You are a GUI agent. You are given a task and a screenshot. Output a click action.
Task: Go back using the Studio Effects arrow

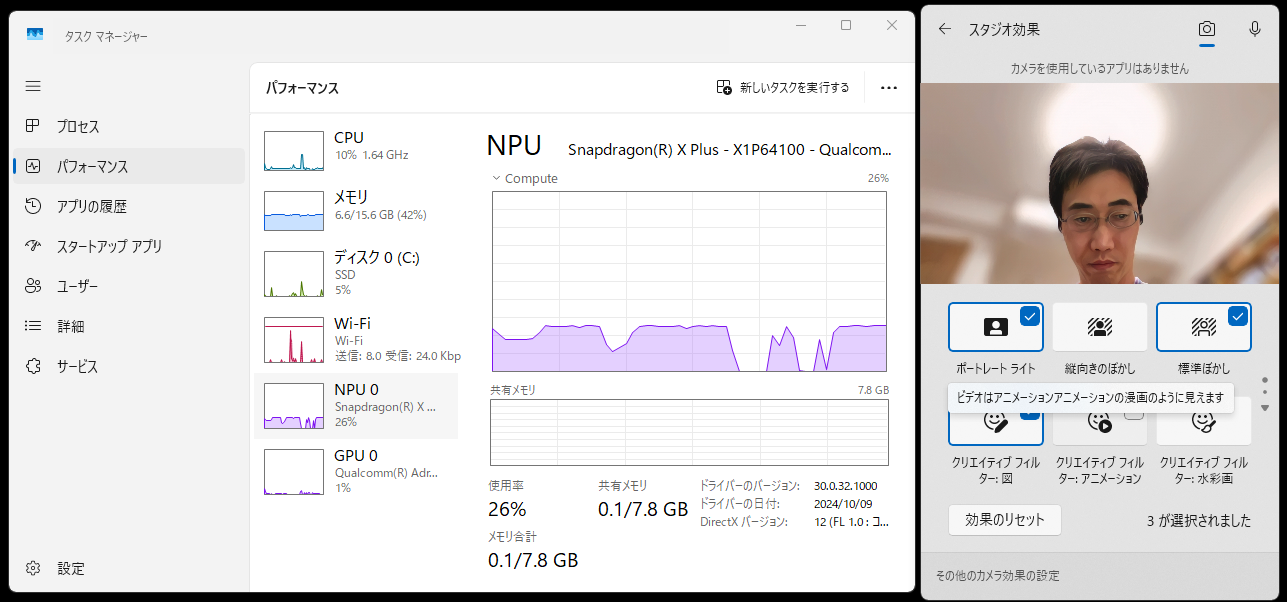coord(945,29)
